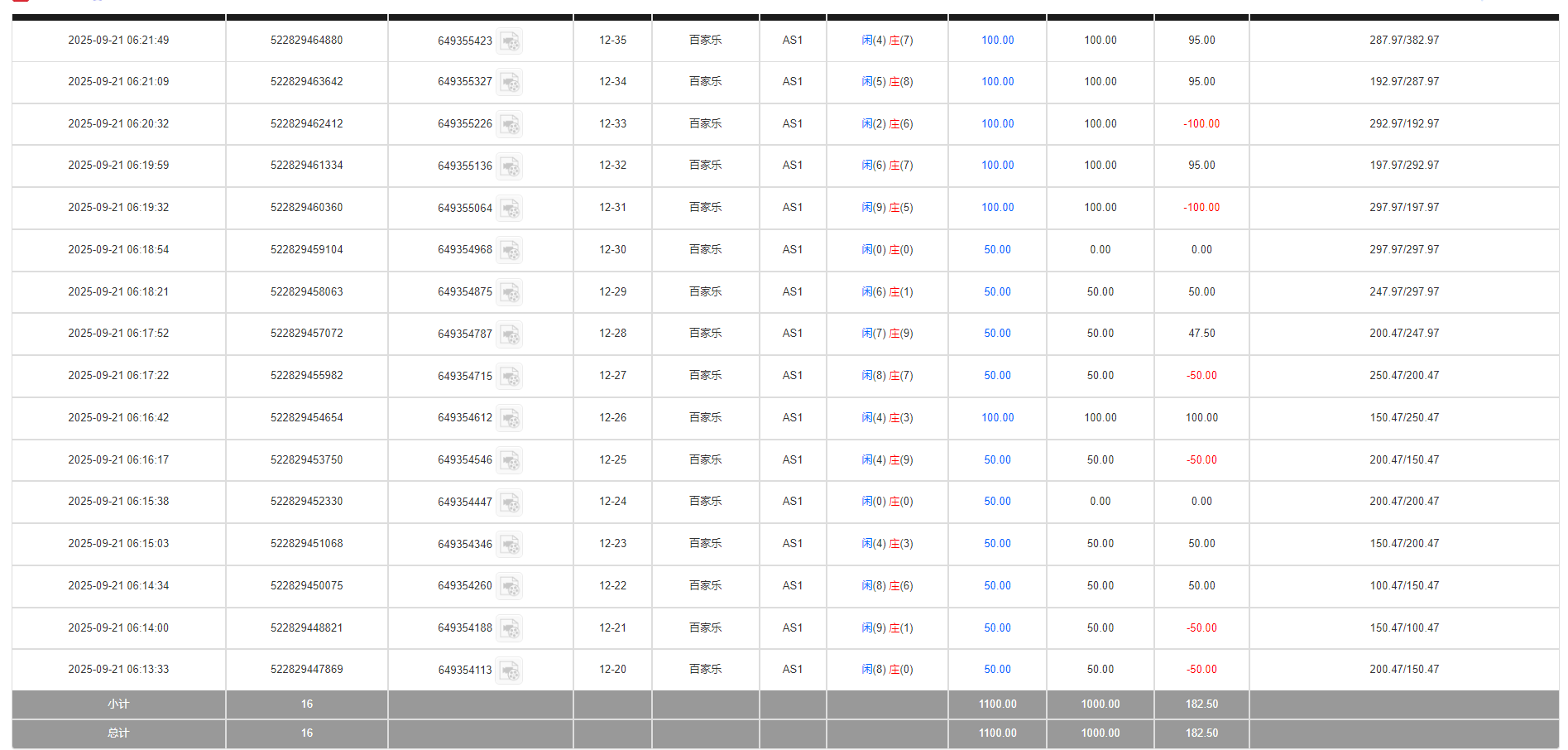
Task: Click the film icon on round 12-26
Action: point(511,418)
